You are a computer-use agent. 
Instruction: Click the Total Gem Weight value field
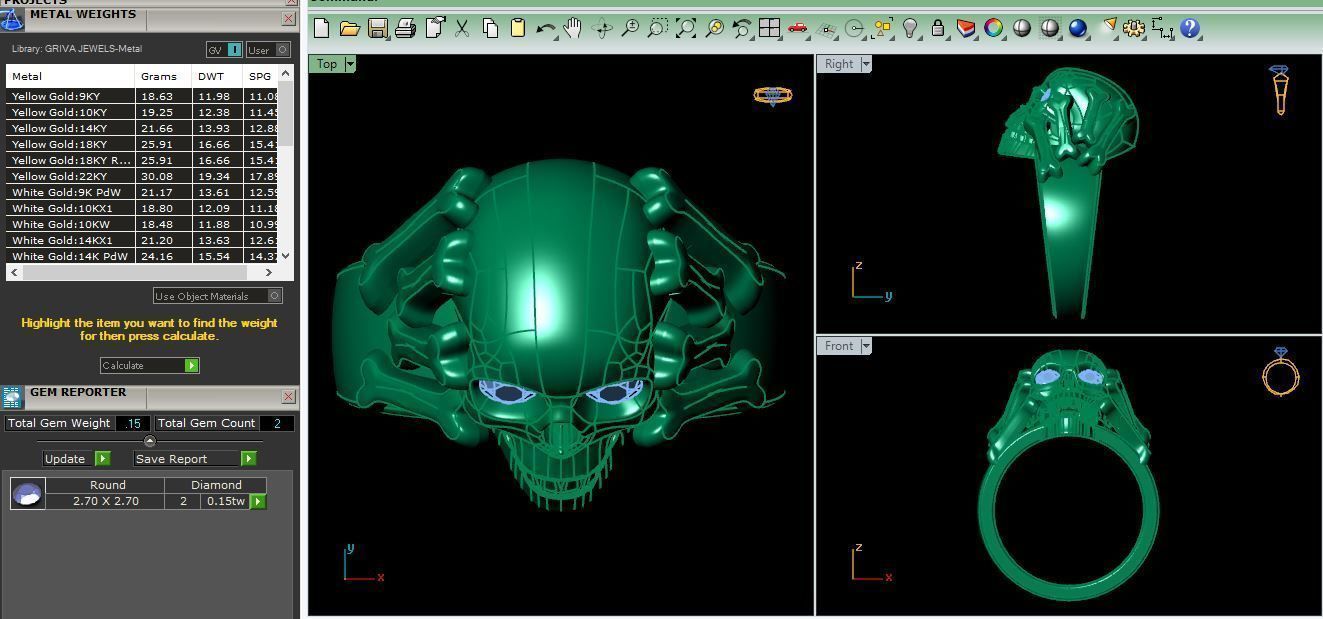click(x=133, y=423)
